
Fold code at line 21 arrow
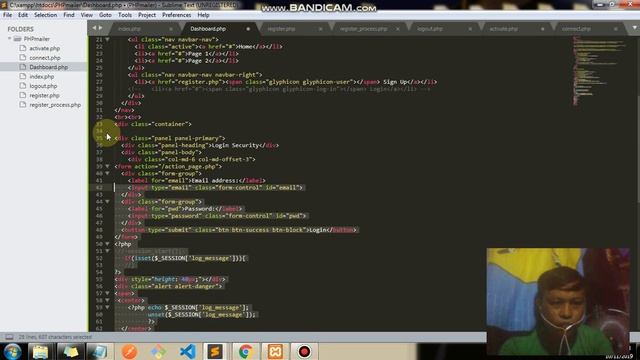coord(107,40)
